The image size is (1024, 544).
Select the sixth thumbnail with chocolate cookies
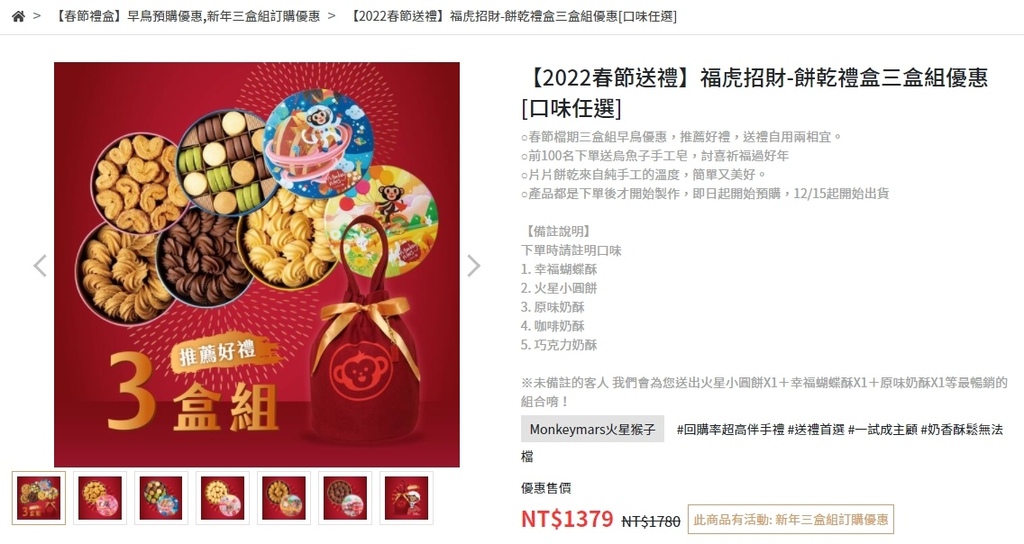pos(345,498)
